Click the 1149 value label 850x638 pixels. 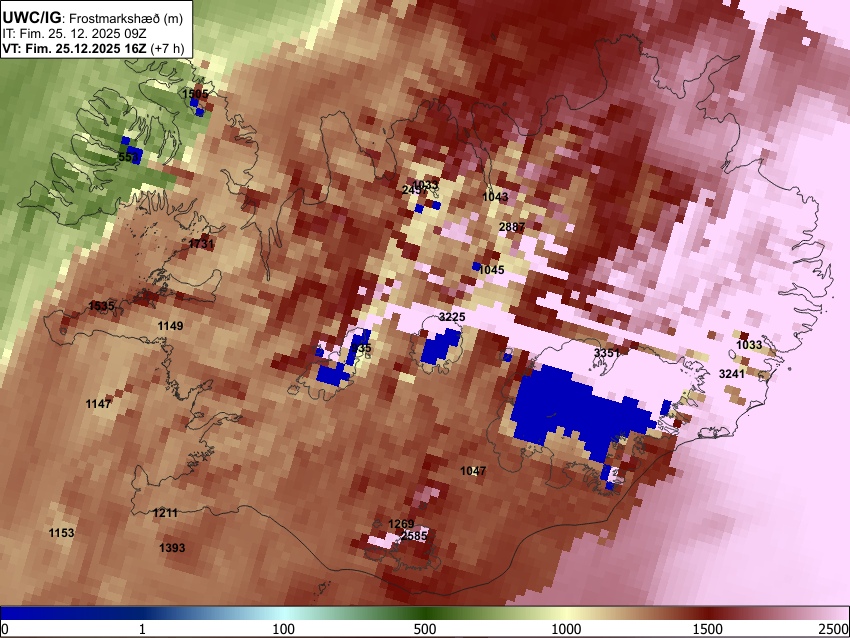[x=170, y=326]
